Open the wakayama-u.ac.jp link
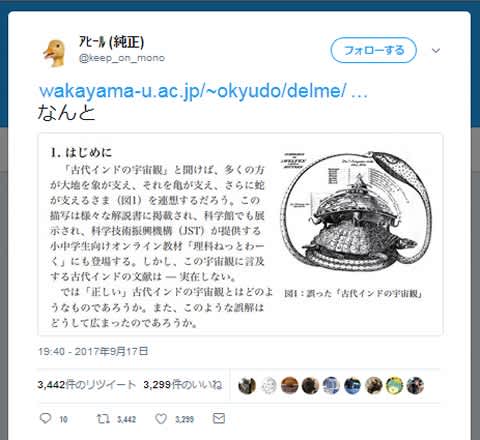Image resolution: width=480 pixels, height=440 pixels. [x=203, y=91]
